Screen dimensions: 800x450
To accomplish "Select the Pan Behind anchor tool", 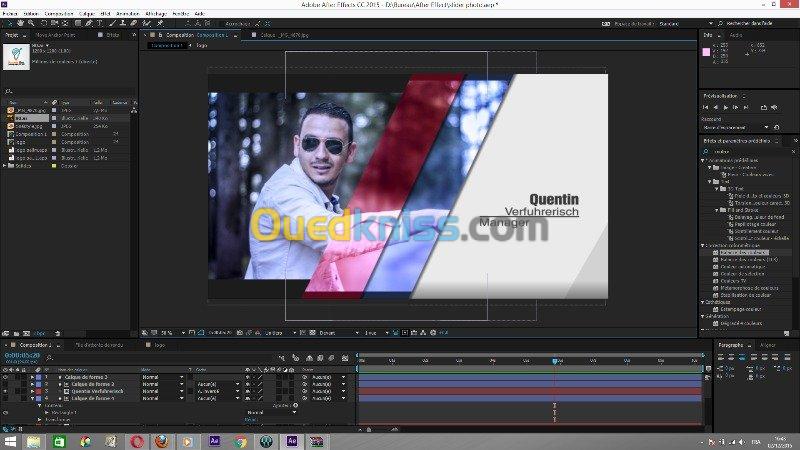I will click(x=65, y=23).
